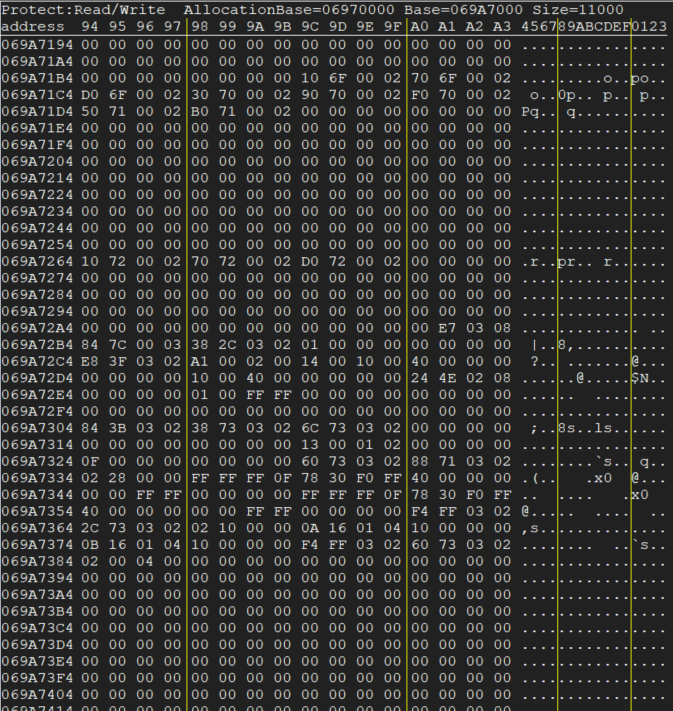Image resolution: width=673 pixels, height=711 pixels.
Task: Select the A0 column header
Action: tap(419, 26)
